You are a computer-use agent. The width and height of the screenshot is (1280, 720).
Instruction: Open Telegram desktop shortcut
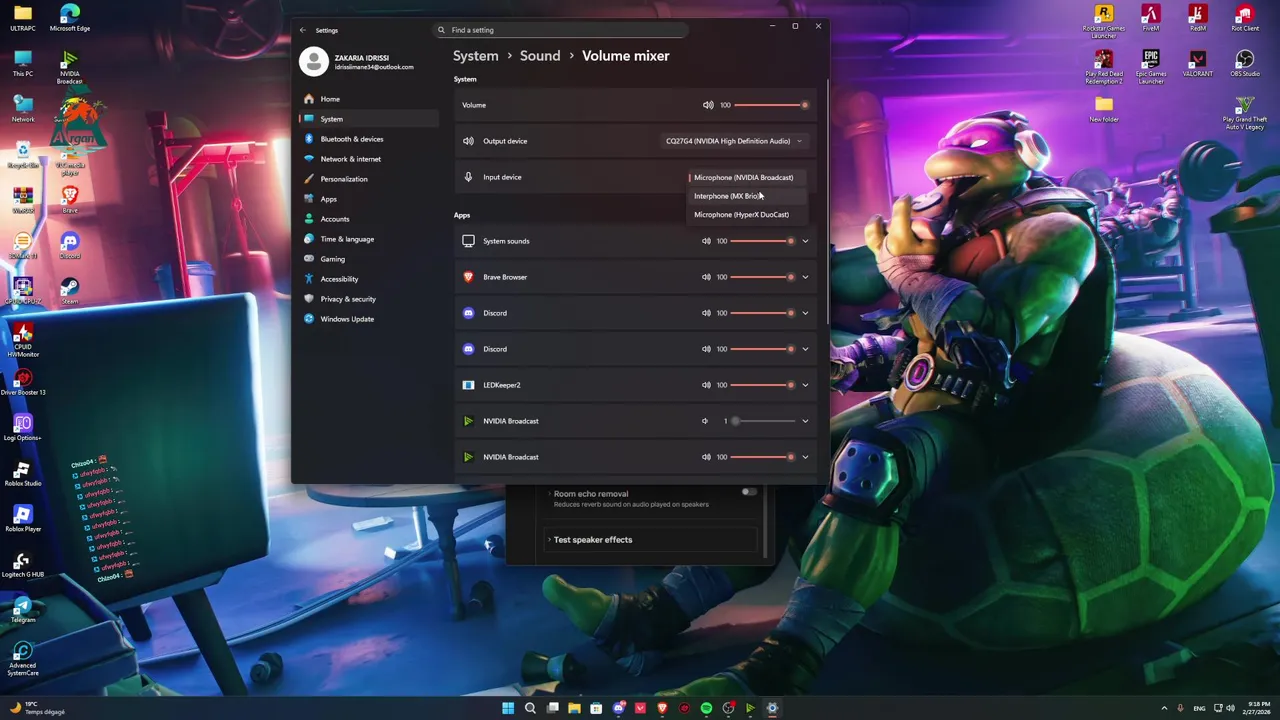22,610
